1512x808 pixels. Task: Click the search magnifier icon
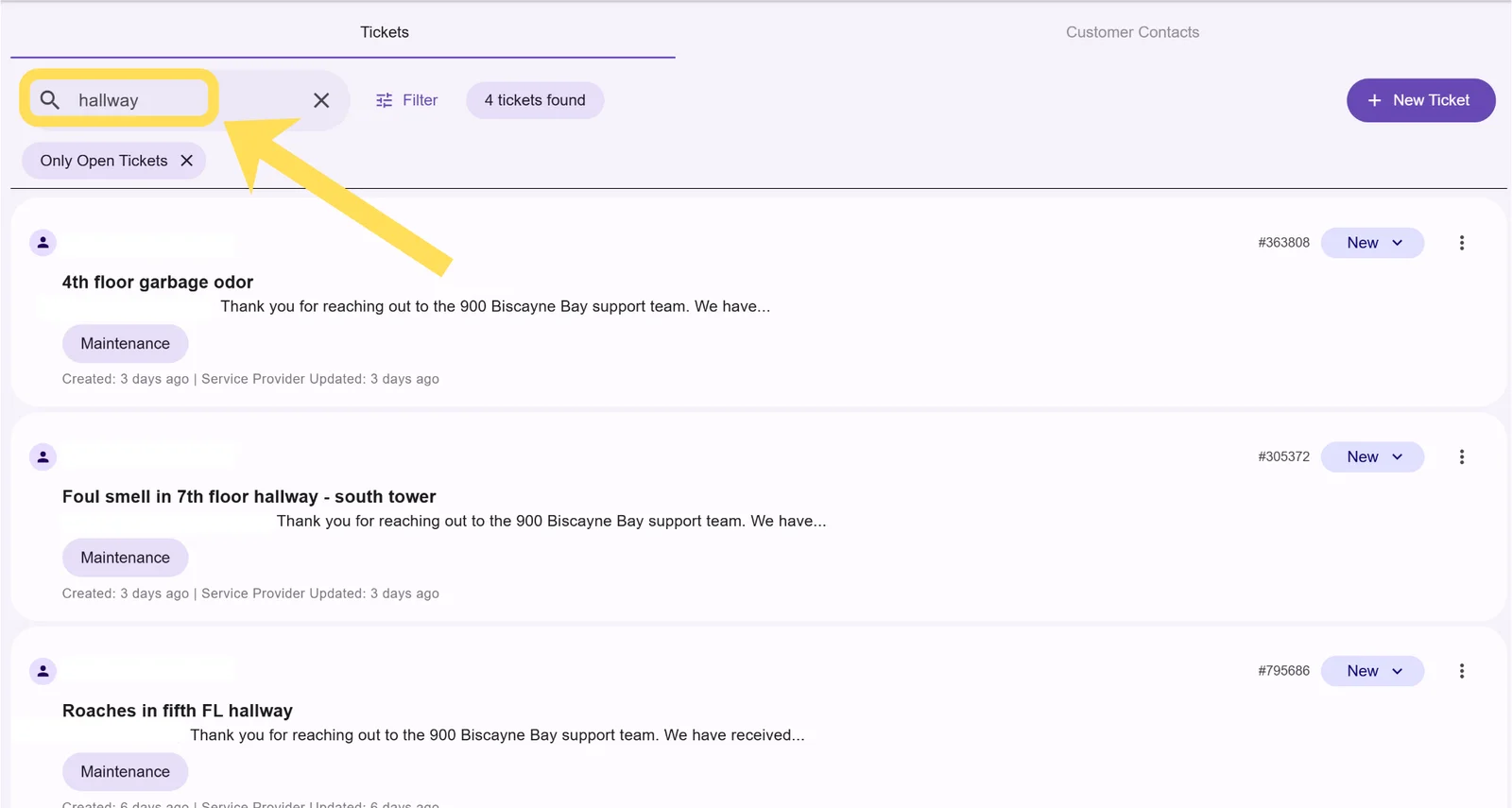pos(50,99)
